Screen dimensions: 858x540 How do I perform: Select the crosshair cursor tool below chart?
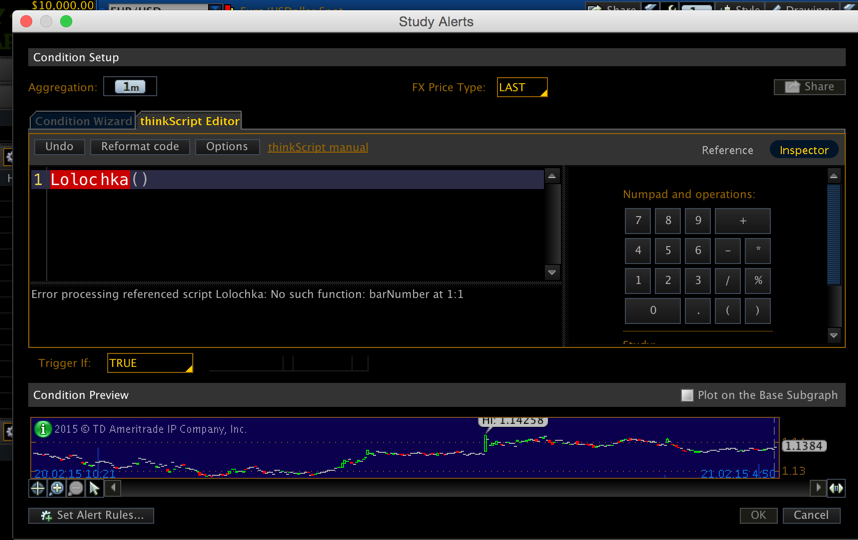pos(38,488)
